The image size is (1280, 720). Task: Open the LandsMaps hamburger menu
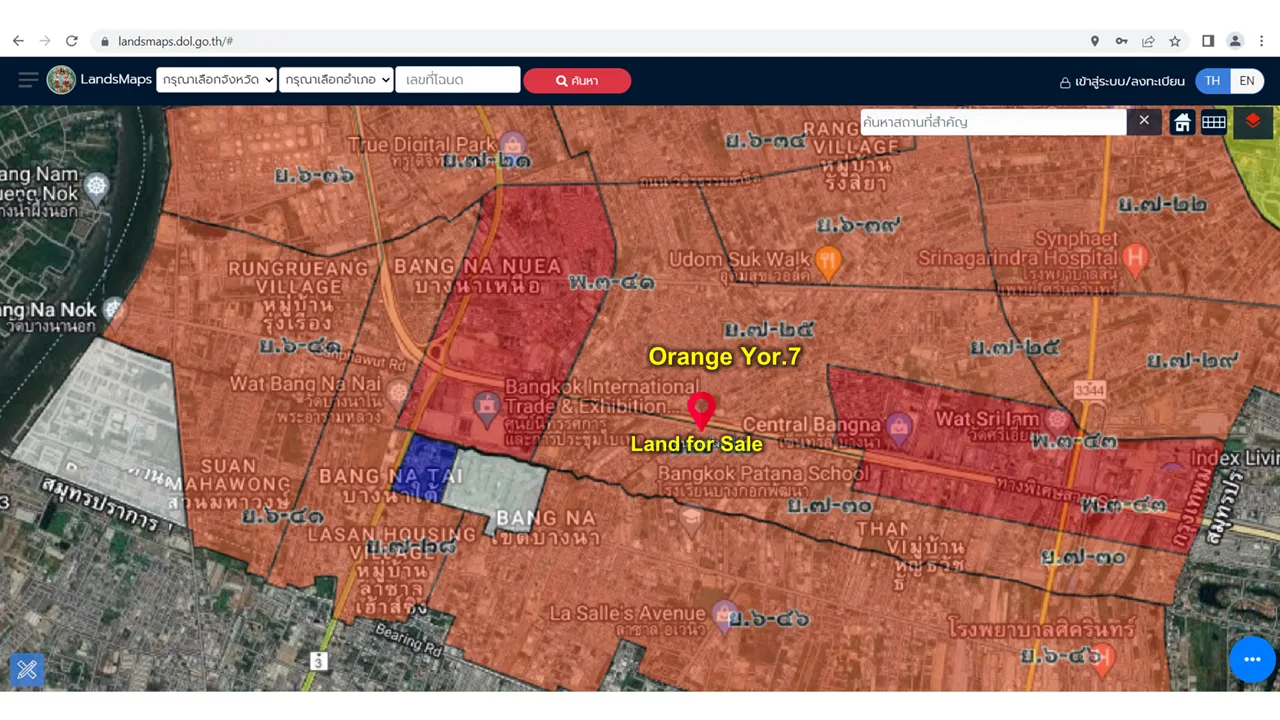pos(28,80)
